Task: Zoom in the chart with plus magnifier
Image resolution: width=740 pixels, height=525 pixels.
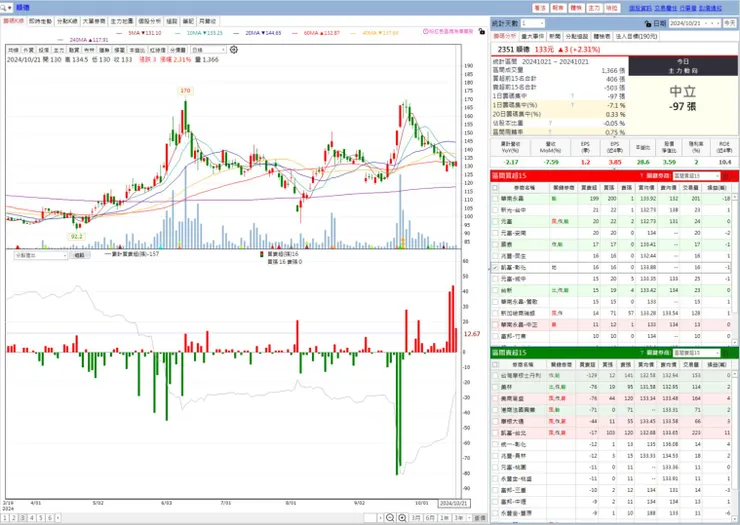Action: 402,518
